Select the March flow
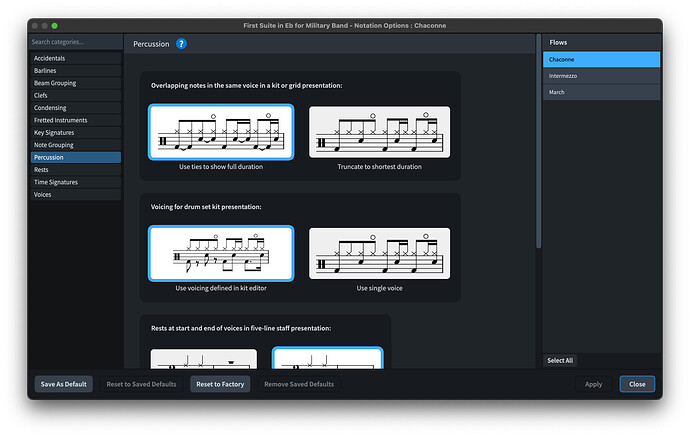 click(601, 92)
